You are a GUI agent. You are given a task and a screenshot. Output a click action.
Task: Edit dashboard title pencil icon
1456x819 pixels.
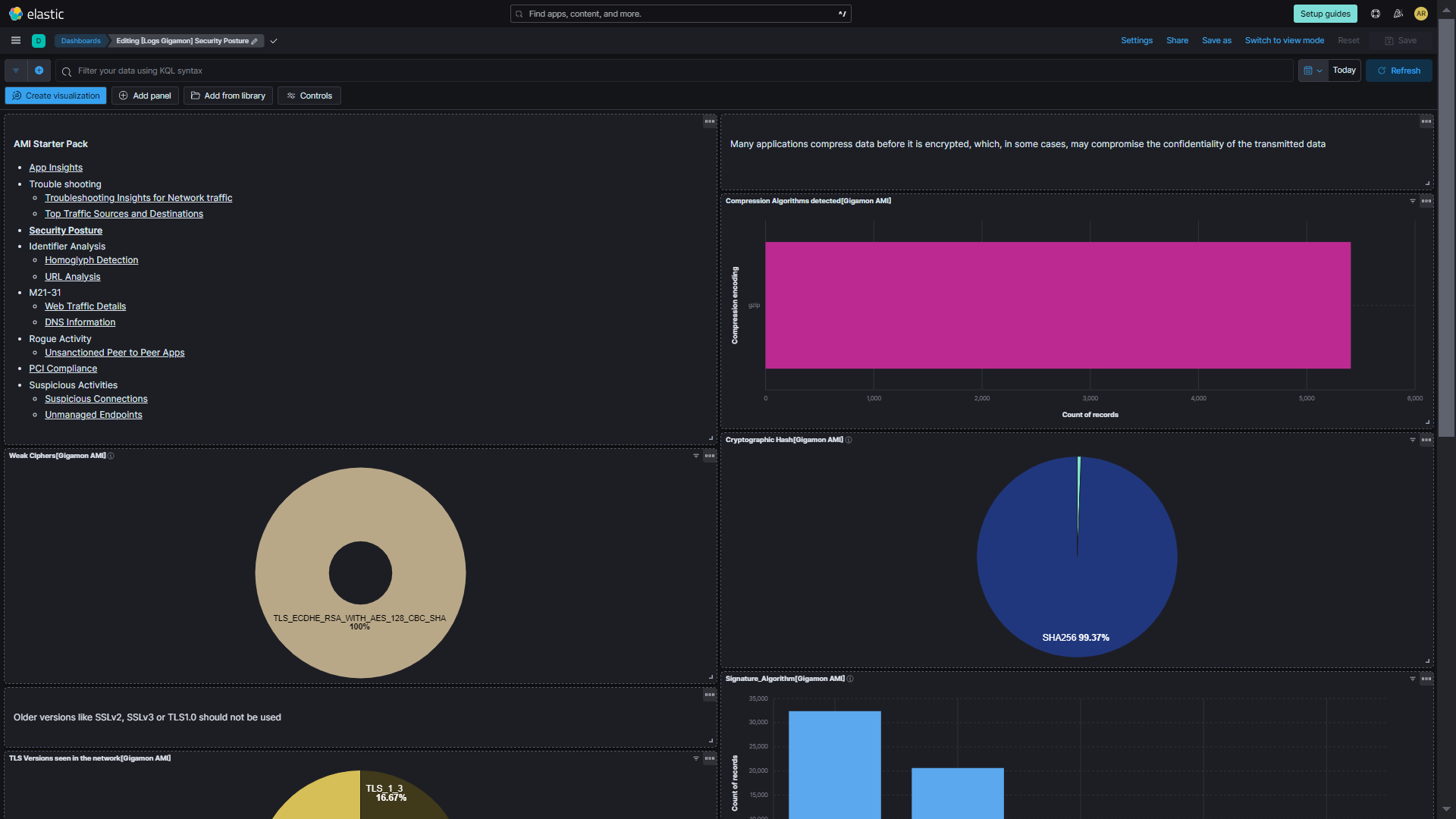click(x=255, y=41)
